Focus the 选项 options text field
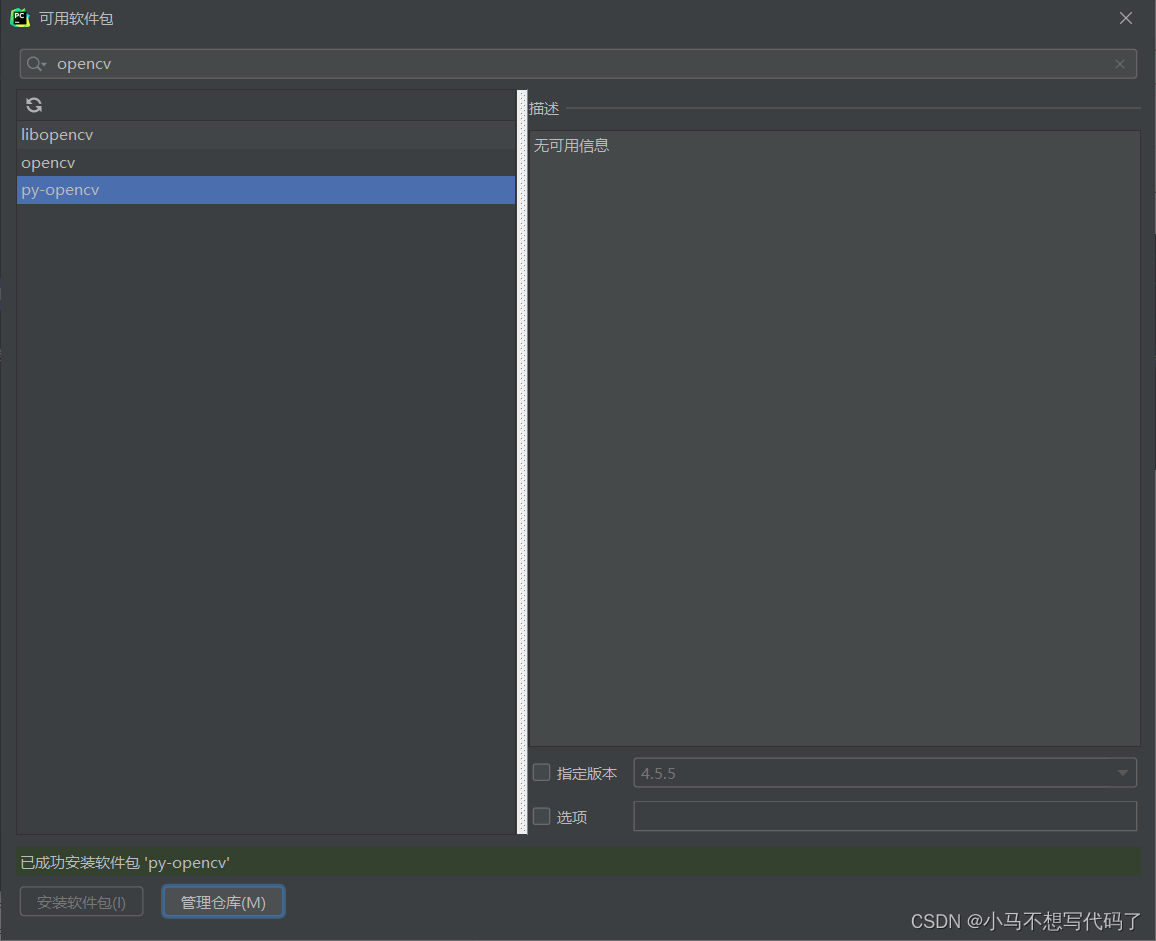The width and height of the screenshot is (1156, 941). [885, 816]
